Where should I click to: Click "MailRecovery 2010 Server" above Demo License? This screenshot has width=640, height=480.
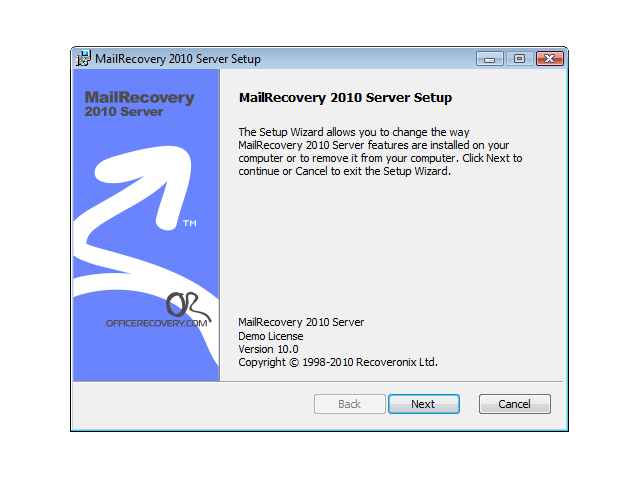(x=301, y=322)
